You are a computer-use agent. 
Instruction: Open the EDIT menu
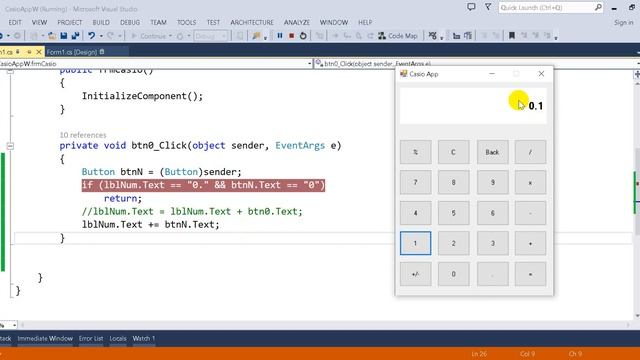click(x=15, y=22)
